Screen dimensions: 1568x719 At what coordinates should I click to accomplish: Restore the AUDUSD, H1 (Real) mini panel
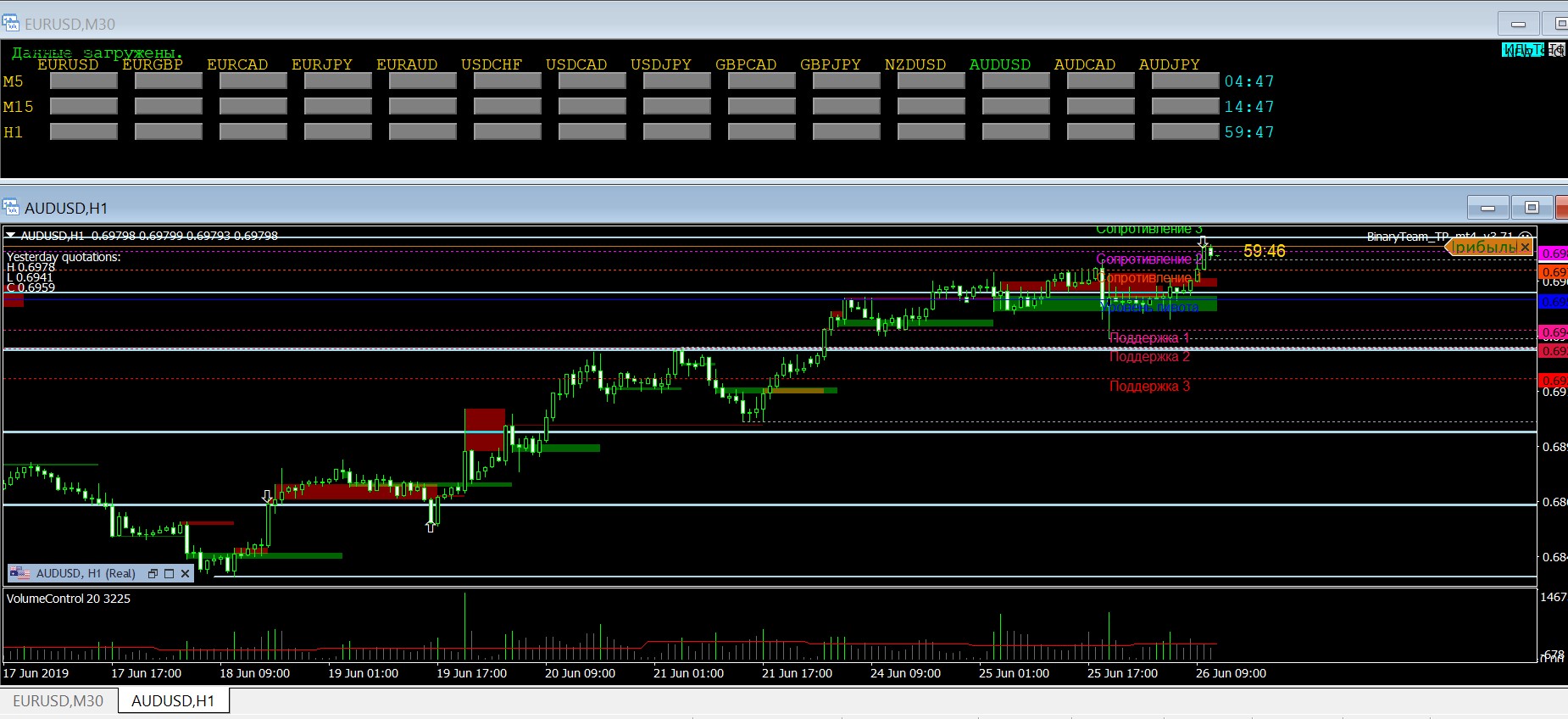coord(153,574)
